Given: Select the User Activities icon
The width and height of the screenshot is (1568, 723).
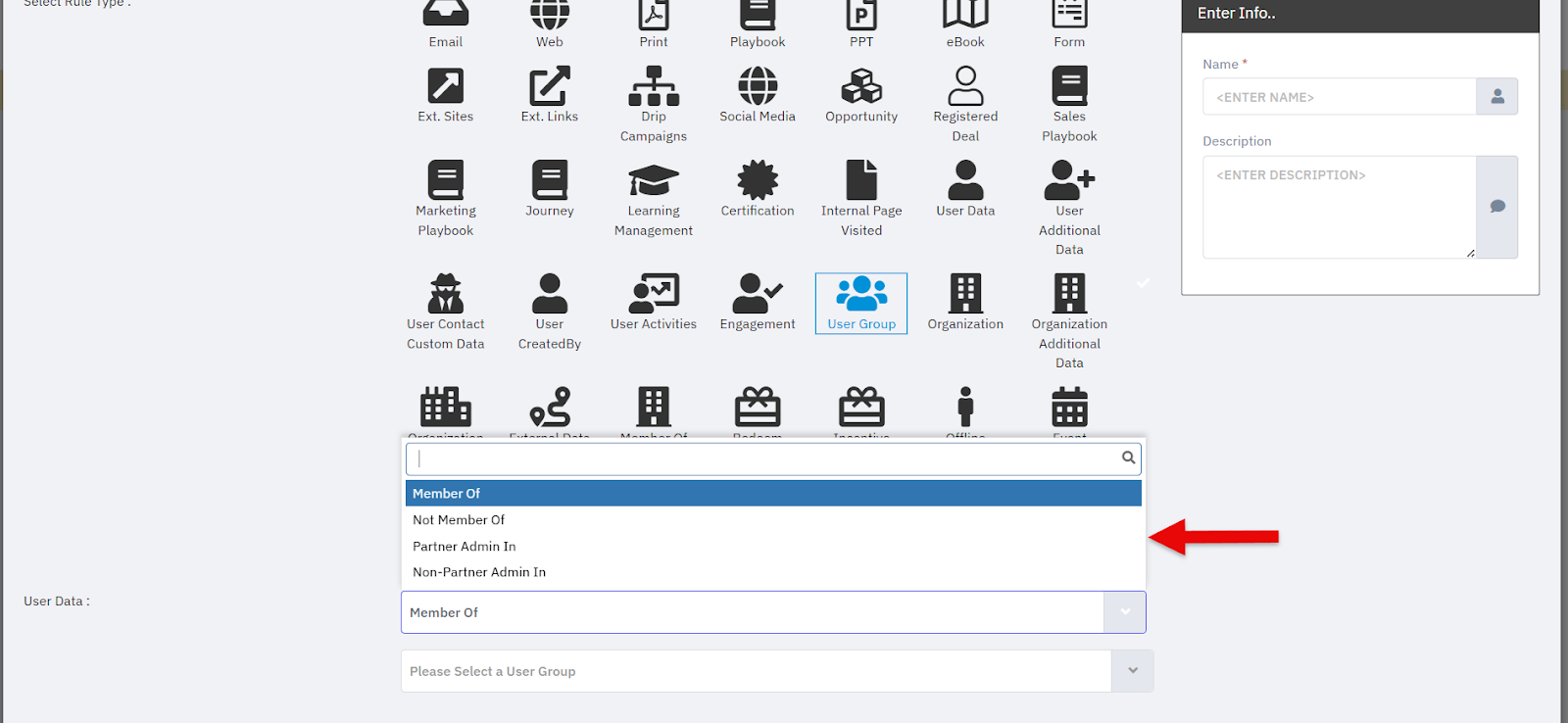Looking at the screenshot, I should (653, 294).
